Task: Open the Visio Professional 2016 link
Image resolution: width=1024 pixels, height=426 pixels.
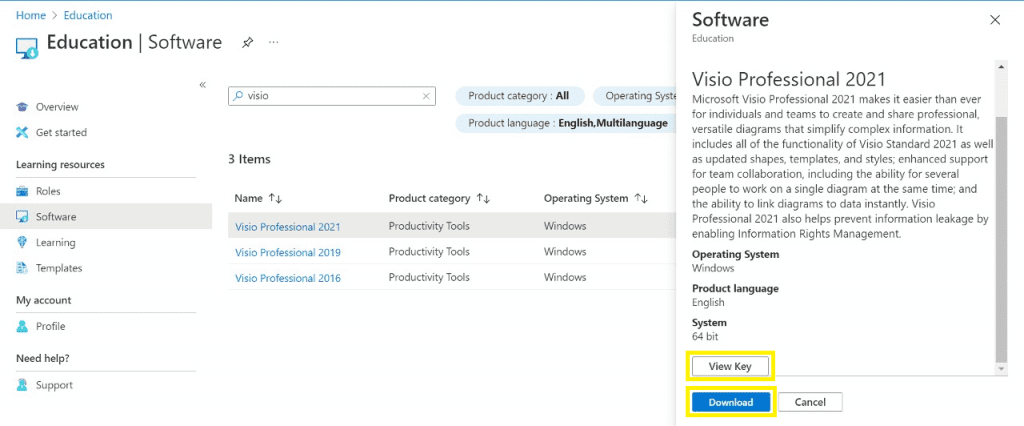Action: point(288,278)
